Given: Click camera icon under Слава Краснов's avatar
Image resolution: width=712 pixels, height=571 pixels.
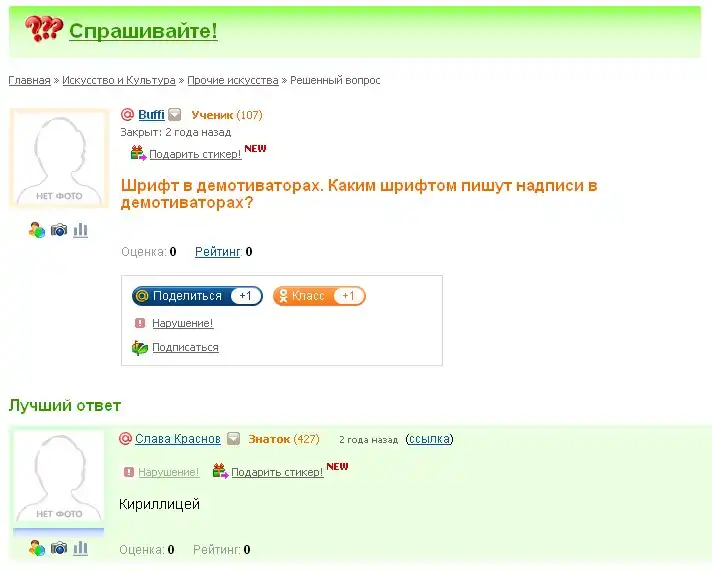Looking at the screenshot, I should 59,548.
